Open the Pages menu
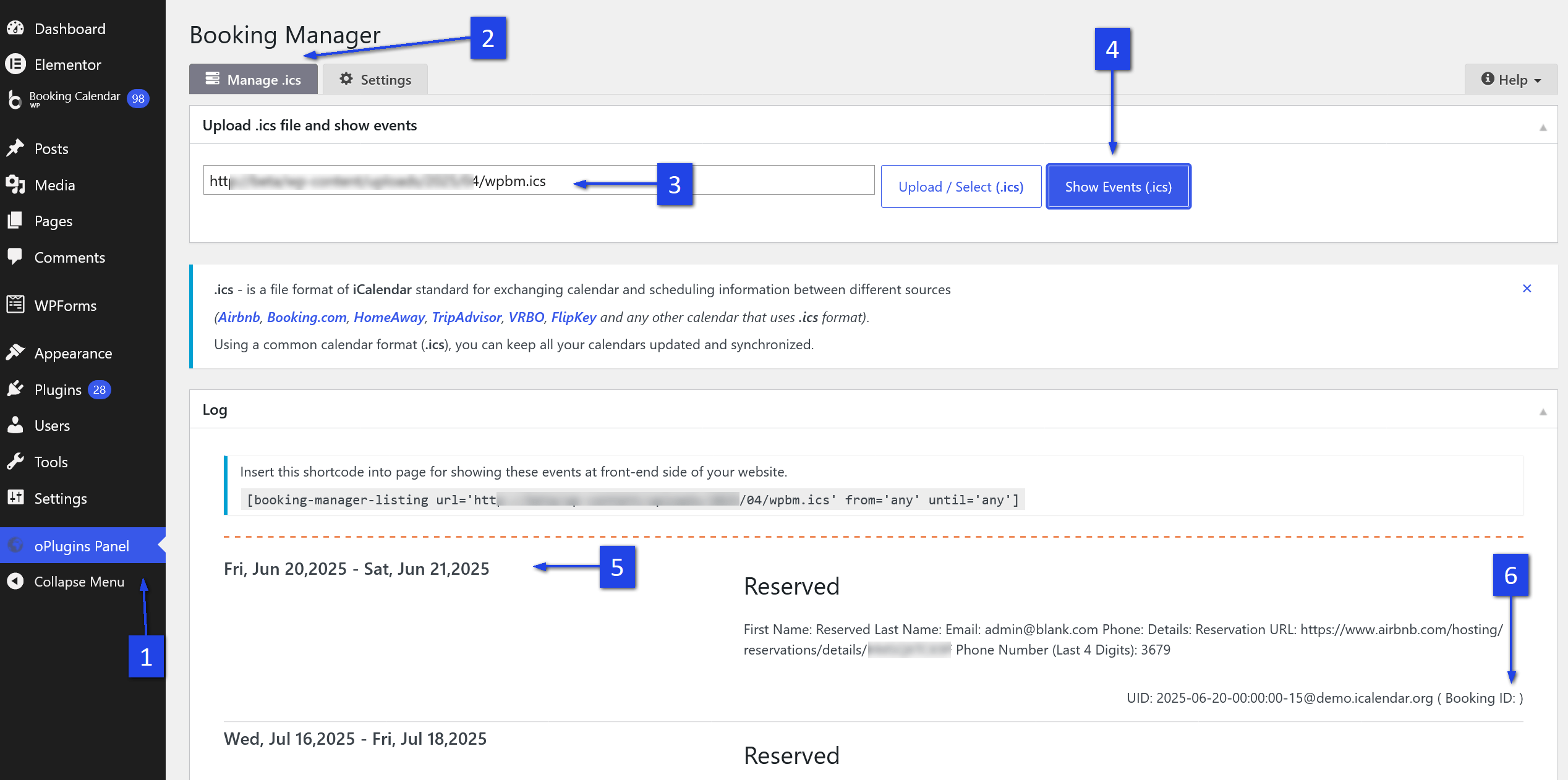 point(83,221)
